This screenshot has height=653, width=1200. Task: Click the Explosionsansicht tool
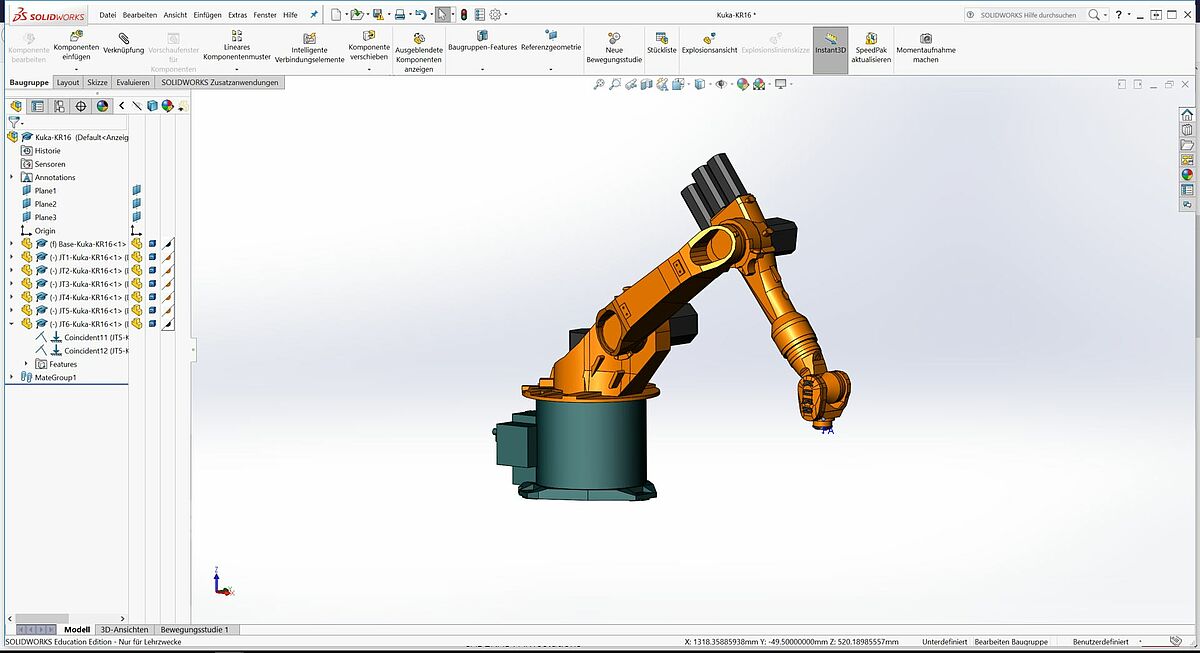click(x=709, y=43)
